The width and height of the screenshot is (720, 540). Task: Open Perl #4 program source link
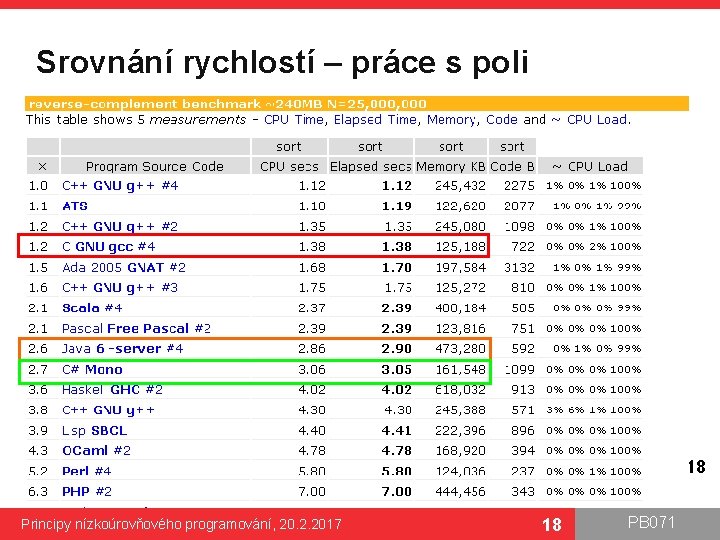point(86,471)
